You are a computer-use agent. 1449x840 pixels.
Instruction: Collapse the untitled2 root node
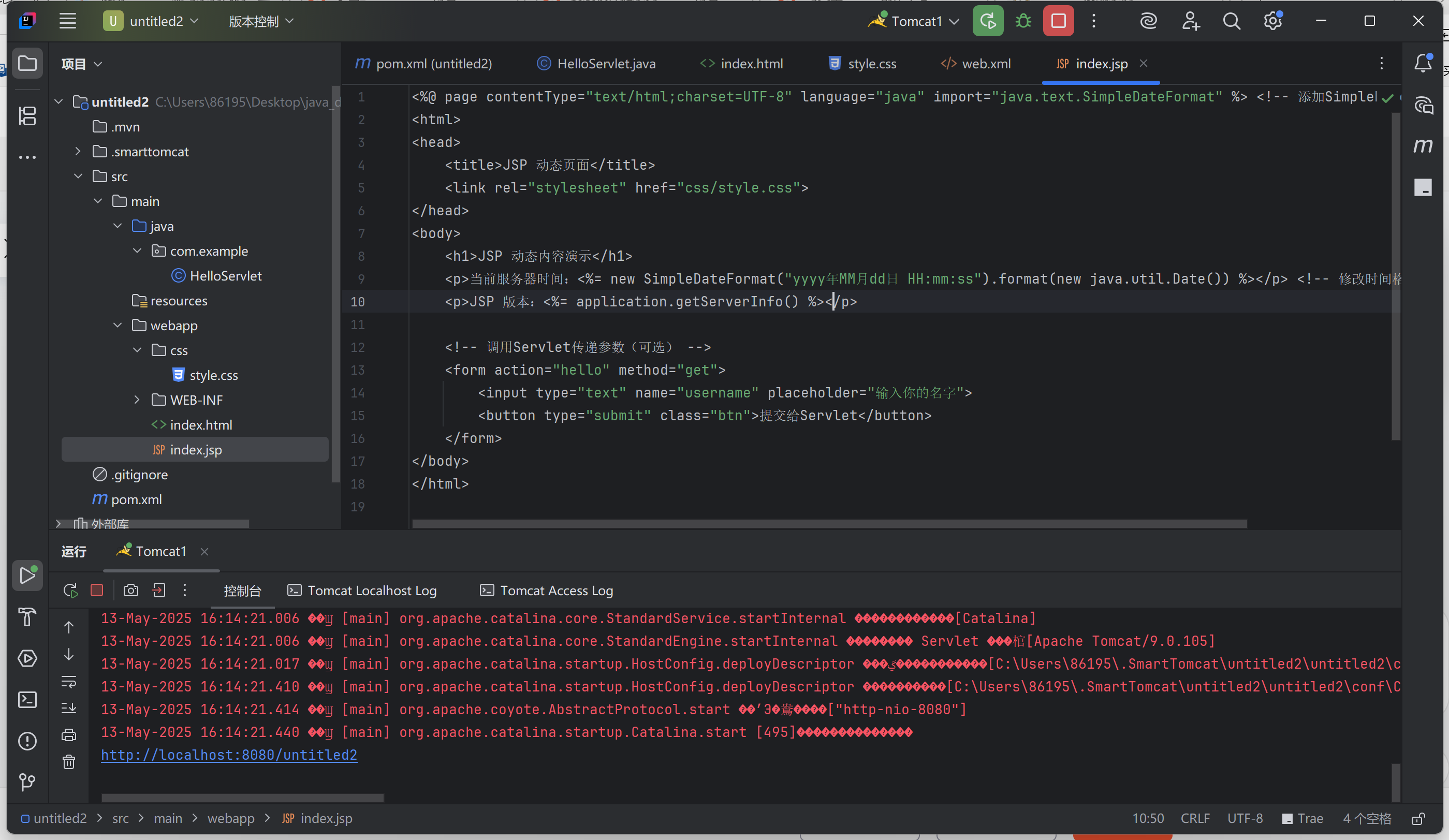[58, 102]
